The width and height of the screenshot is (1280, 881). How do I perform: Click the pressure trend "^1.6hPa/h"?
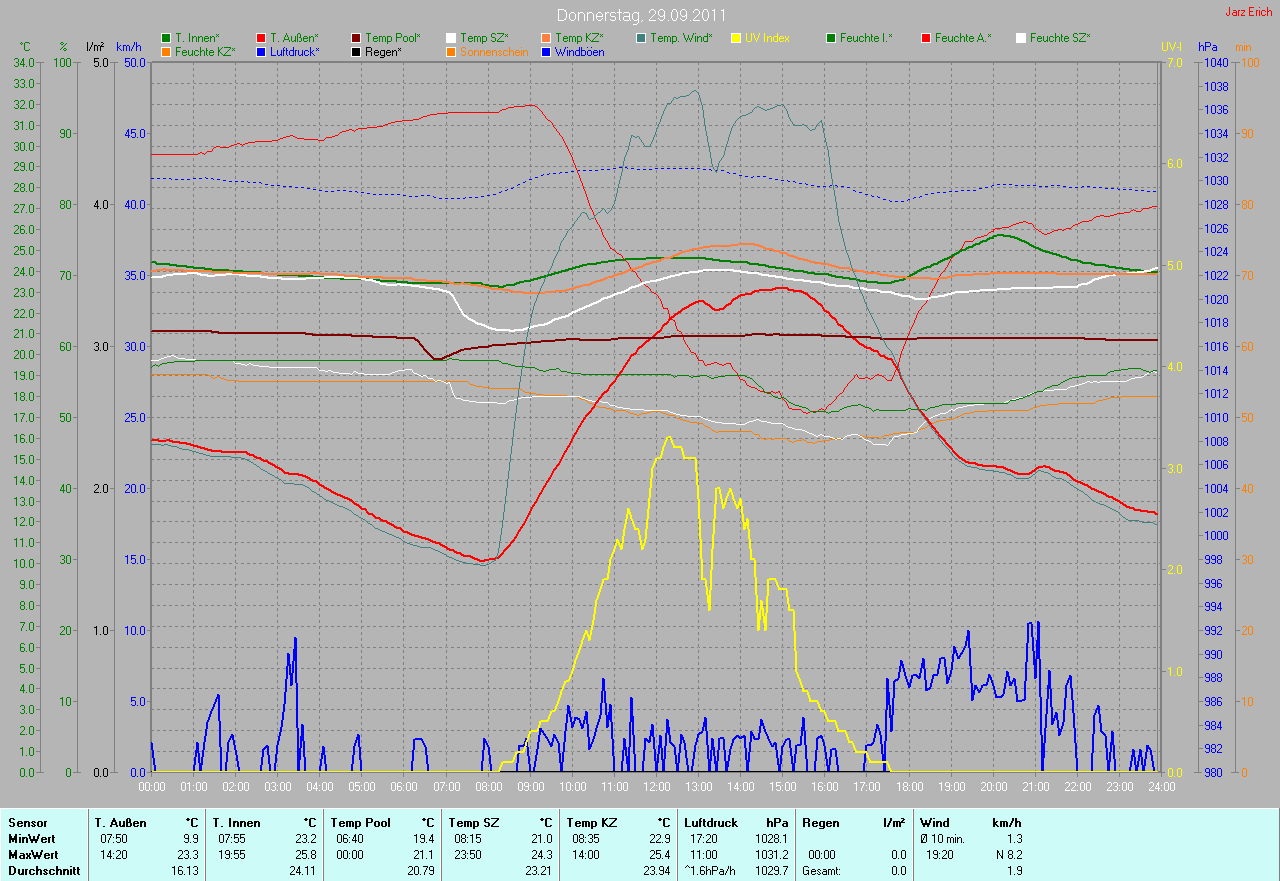[711, 871]
